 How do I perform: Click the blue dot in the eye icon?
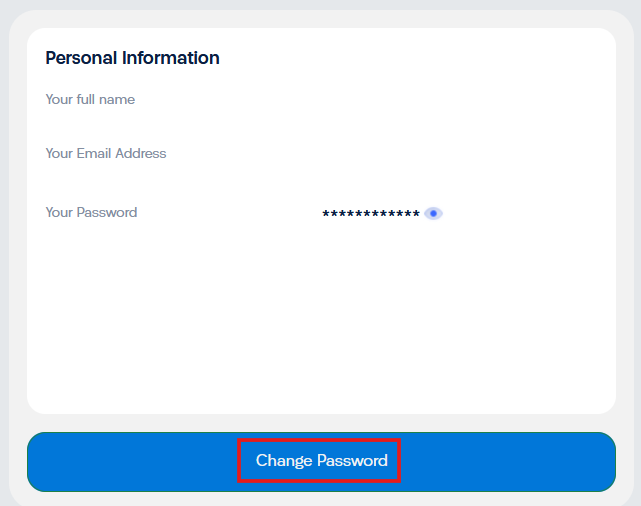tap(433, 213)
